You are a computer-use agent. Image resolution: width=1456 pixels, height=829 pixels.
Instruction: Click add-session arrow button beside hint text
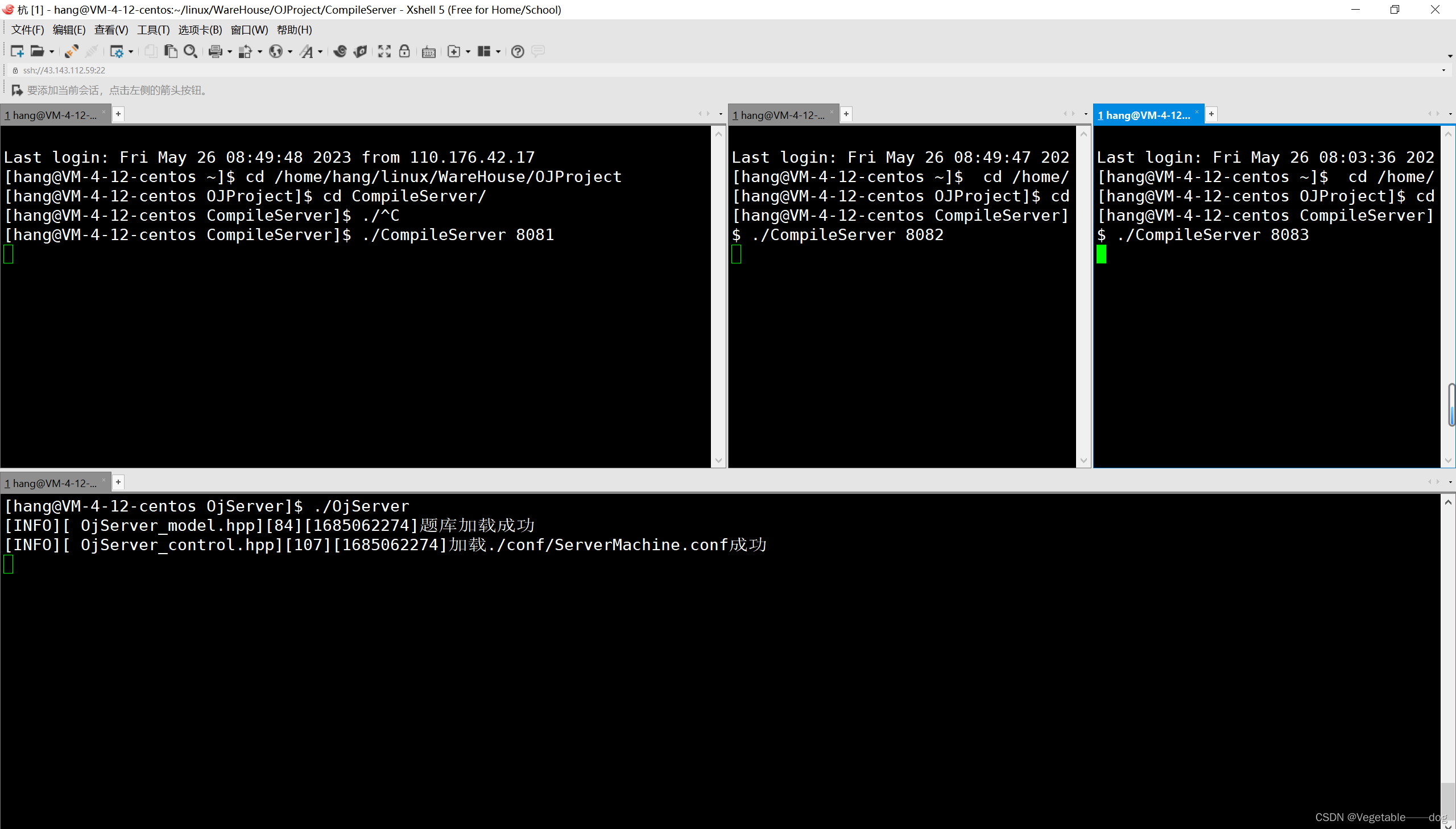click(17, 90)
